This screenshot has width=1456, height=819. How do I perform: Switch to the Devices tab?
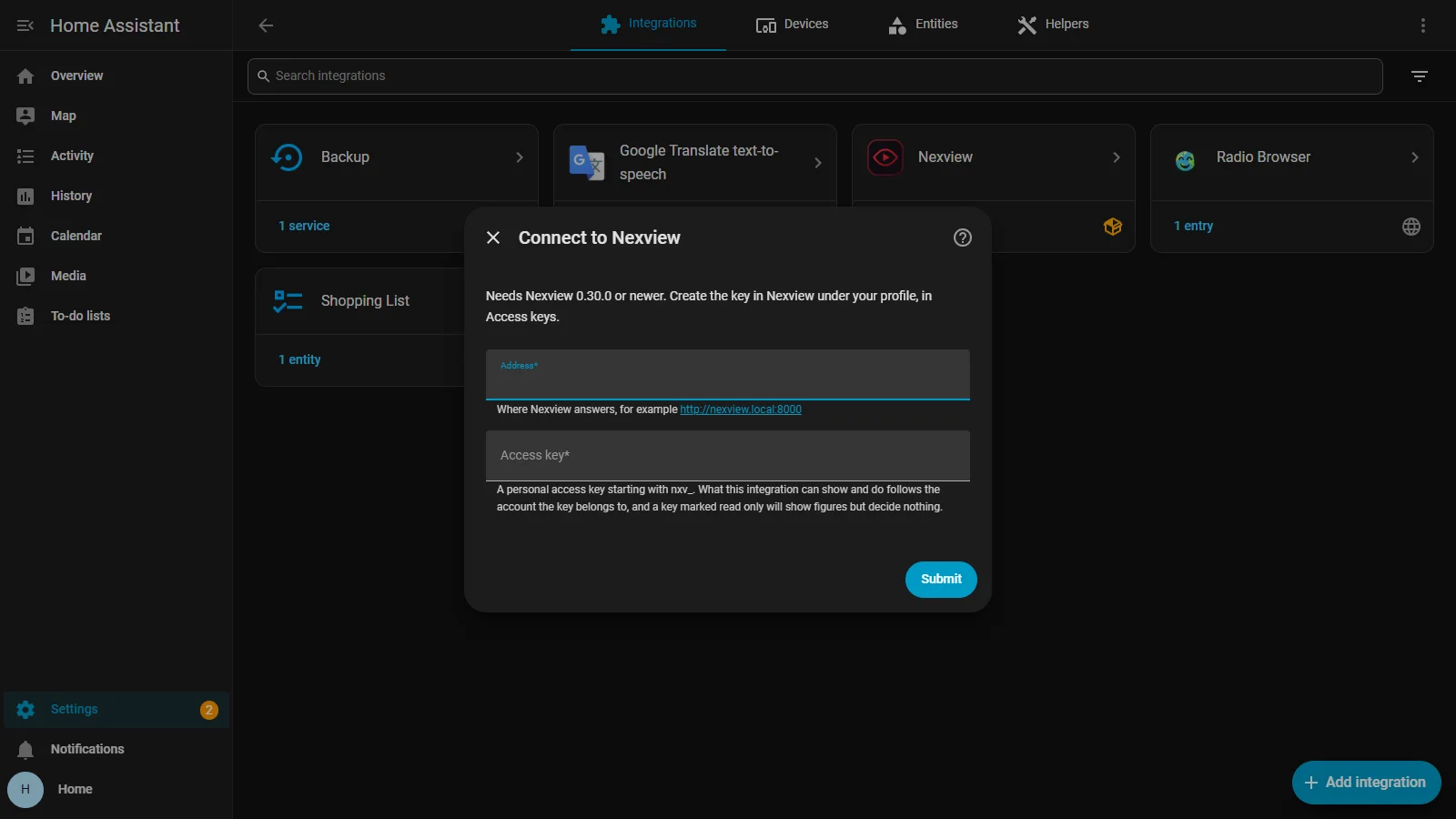point(792,25)
